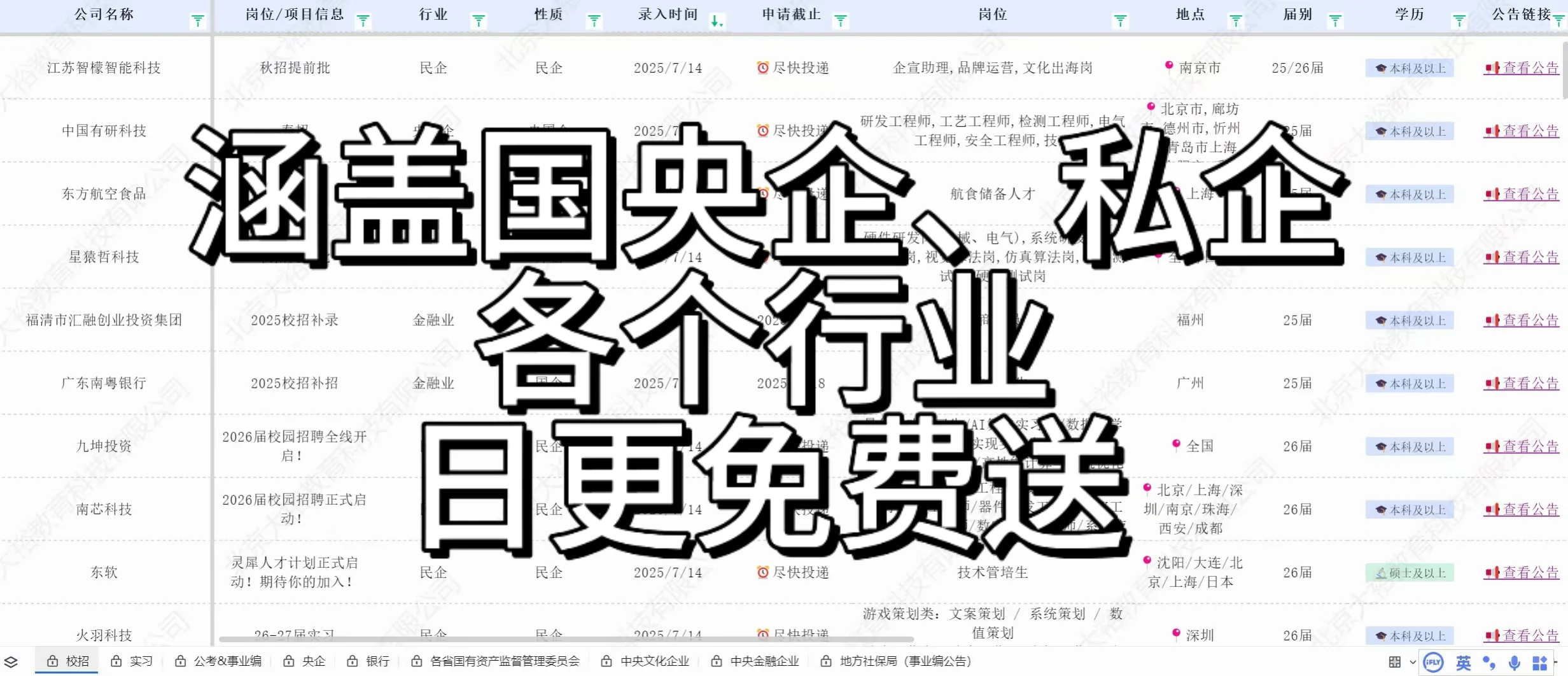Open the filter on the 行业 column
The width and height of the screenshot is (1568, 676).
[479, 21]
